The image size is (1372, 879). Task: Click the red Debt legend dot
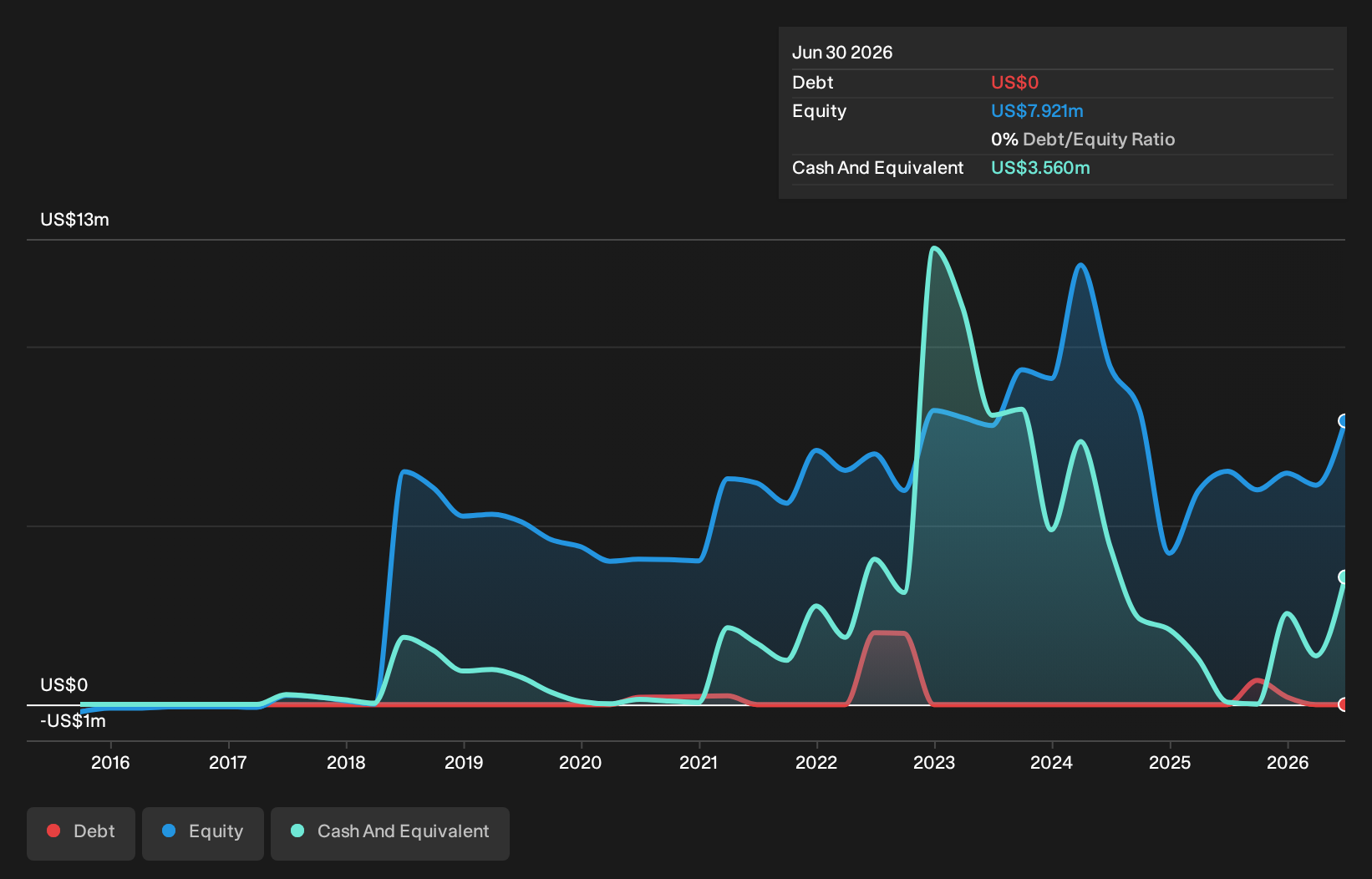[53, 831]
